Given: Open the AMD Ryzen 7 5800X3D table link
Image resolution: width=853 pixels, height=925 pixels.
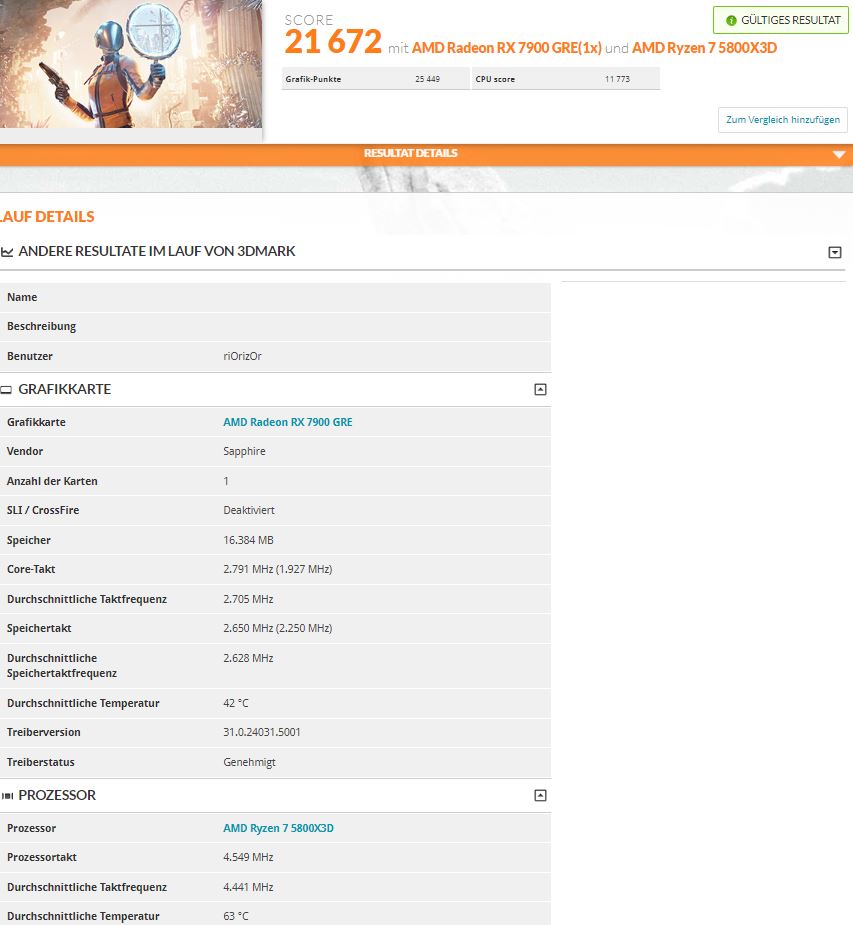Looking at the screenshot, I should [278, 828].
